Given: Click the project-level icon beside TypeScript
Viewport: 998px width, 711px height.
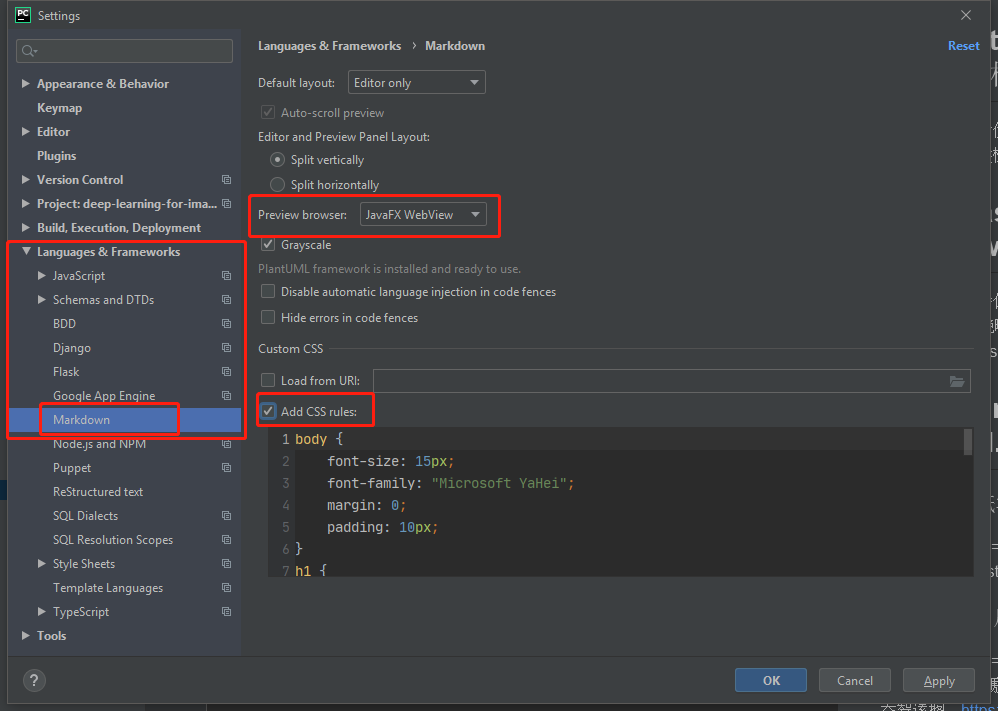Looking at the screenshot, I should coord(227,612).
